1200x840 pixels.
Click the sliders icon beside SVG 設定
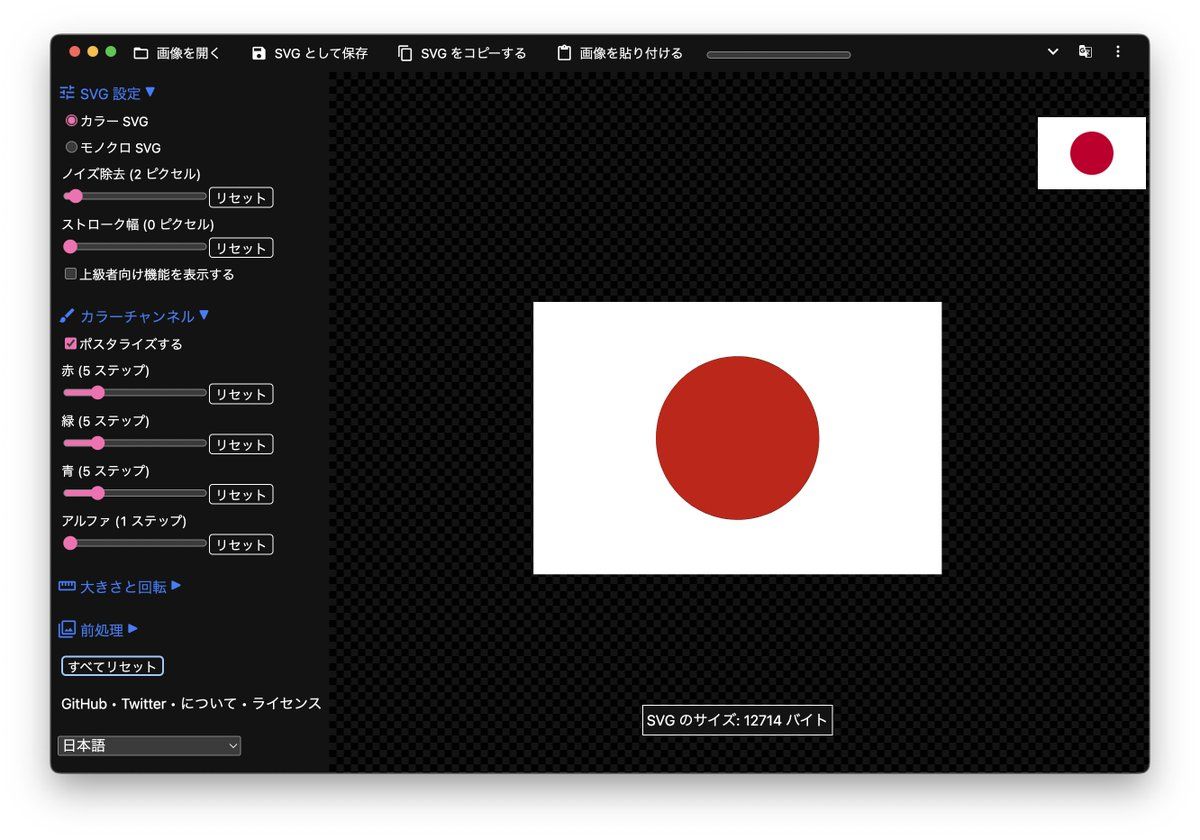[x=67, y=93]
